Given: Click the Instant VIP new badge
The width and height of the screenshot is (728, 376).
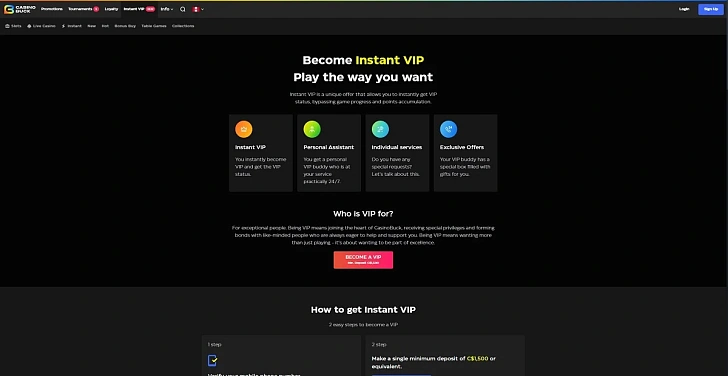Looking at the screenshot, I should tap(150, 9).
